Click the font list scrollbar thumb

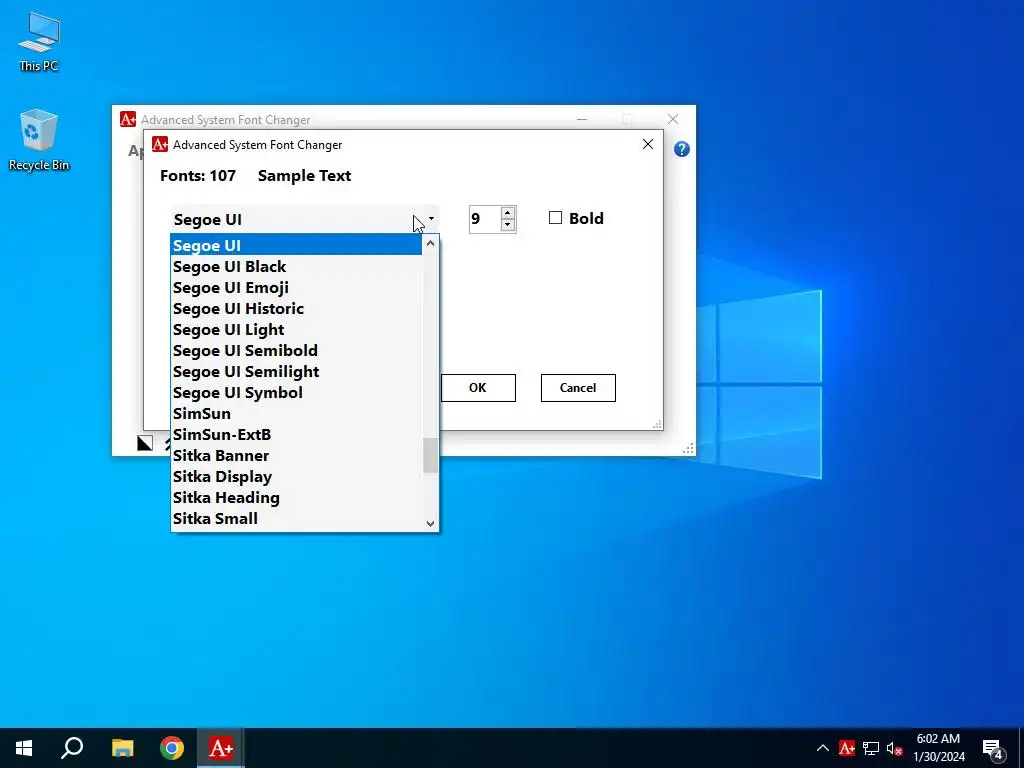click(x=430, y=455)
